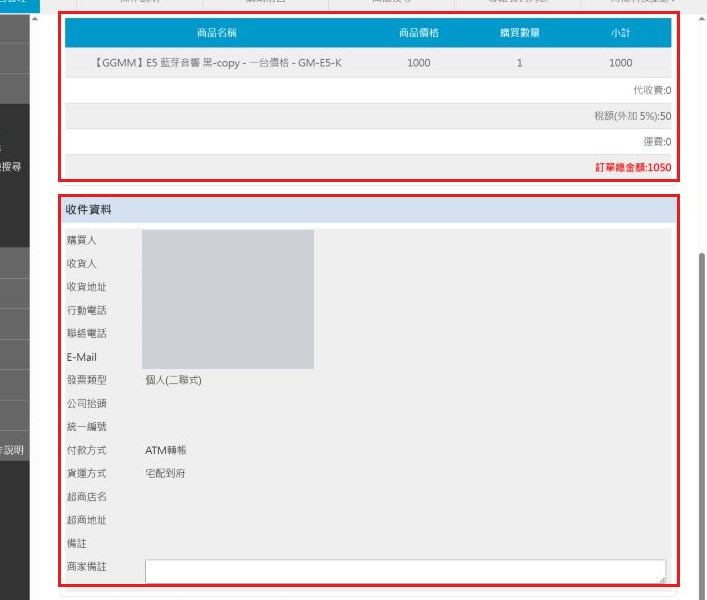Open the sidebar item ending in 說明
Image resolution: width=707 pixels, height=600 pixels.
[14, 450]
